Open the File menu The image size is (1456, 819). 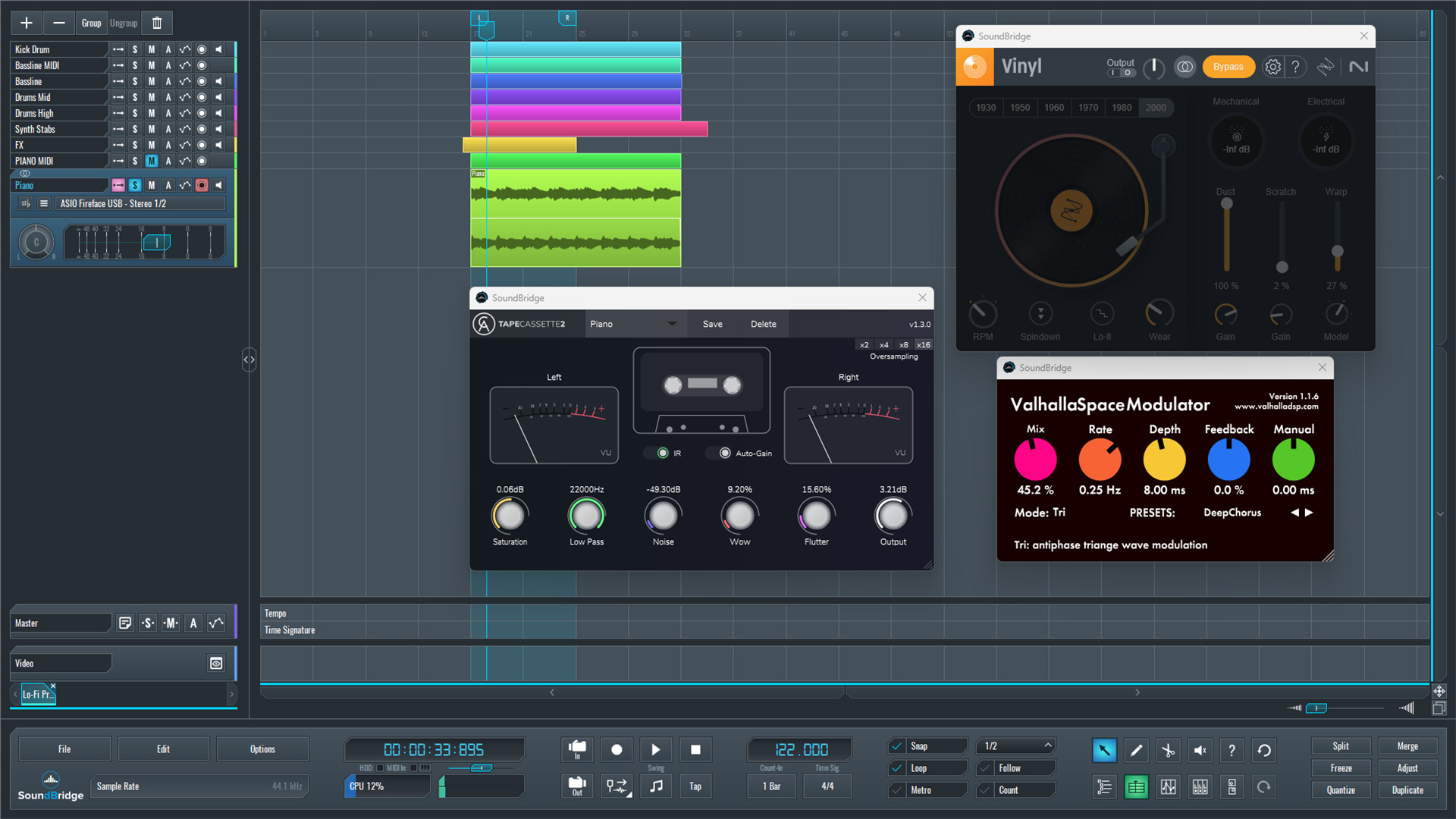click(x=64, y=749)
